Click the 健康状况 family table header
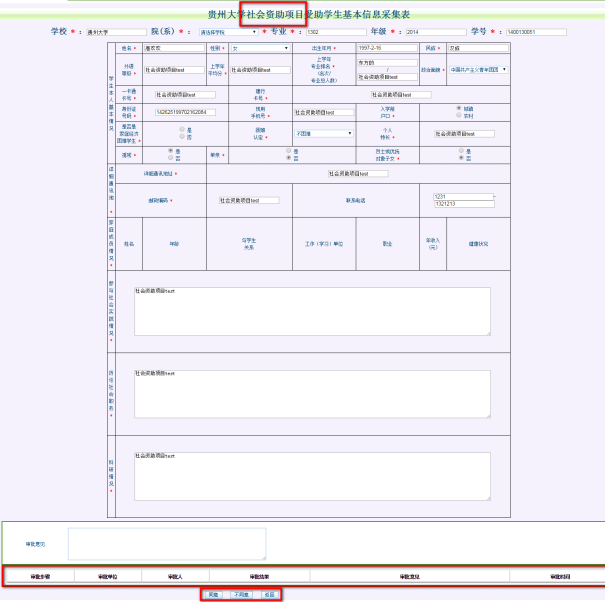Image resolution: width=605 pixels, height=602 pixels. [x=478, y=244]
